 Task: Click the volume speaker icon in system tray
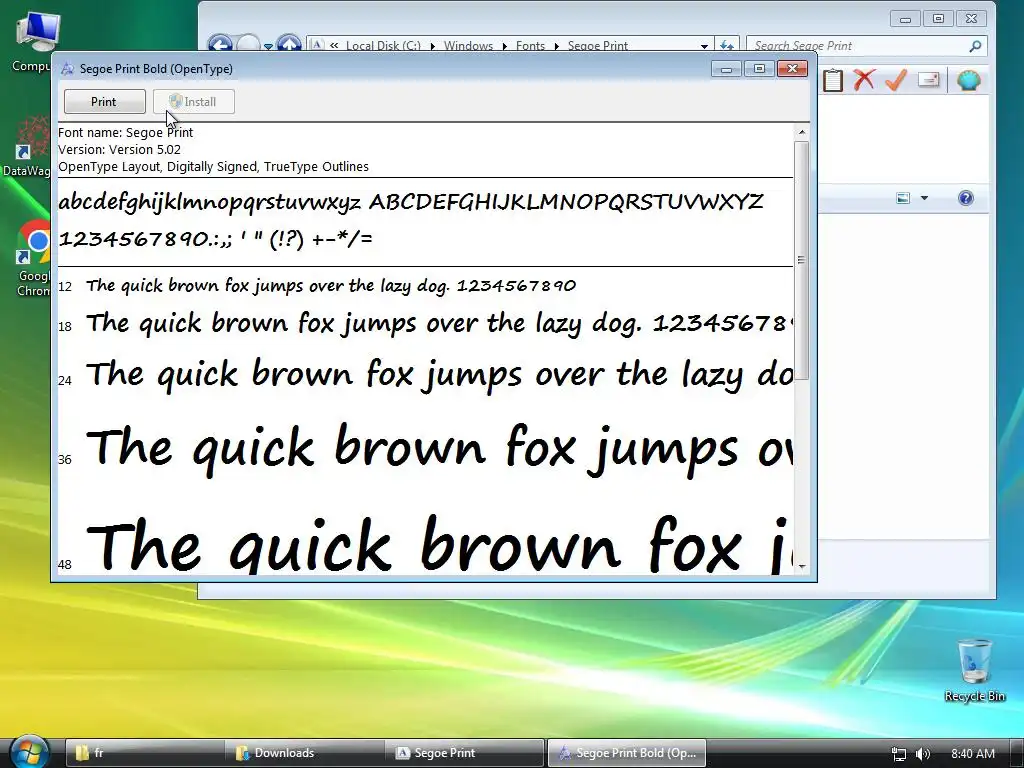pyautogui.click(x=923, y=754)
